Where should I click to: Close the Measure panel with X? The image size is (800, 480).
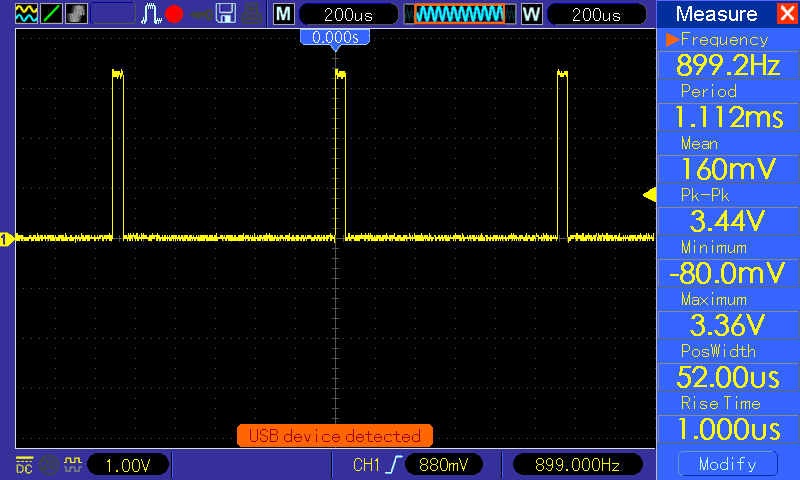coord(788,13)
